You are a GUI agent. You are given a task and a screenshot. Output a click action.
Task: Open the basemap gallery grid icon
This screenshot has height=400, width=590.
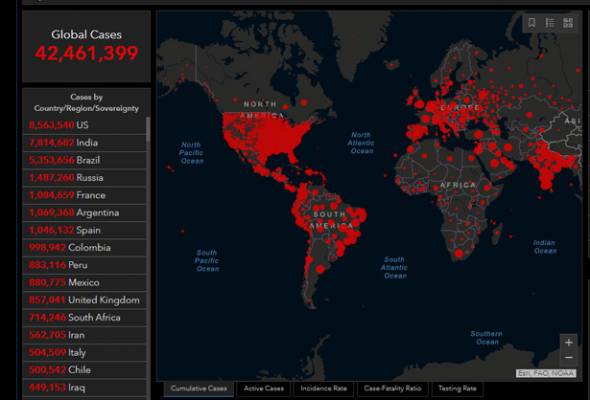568,23
